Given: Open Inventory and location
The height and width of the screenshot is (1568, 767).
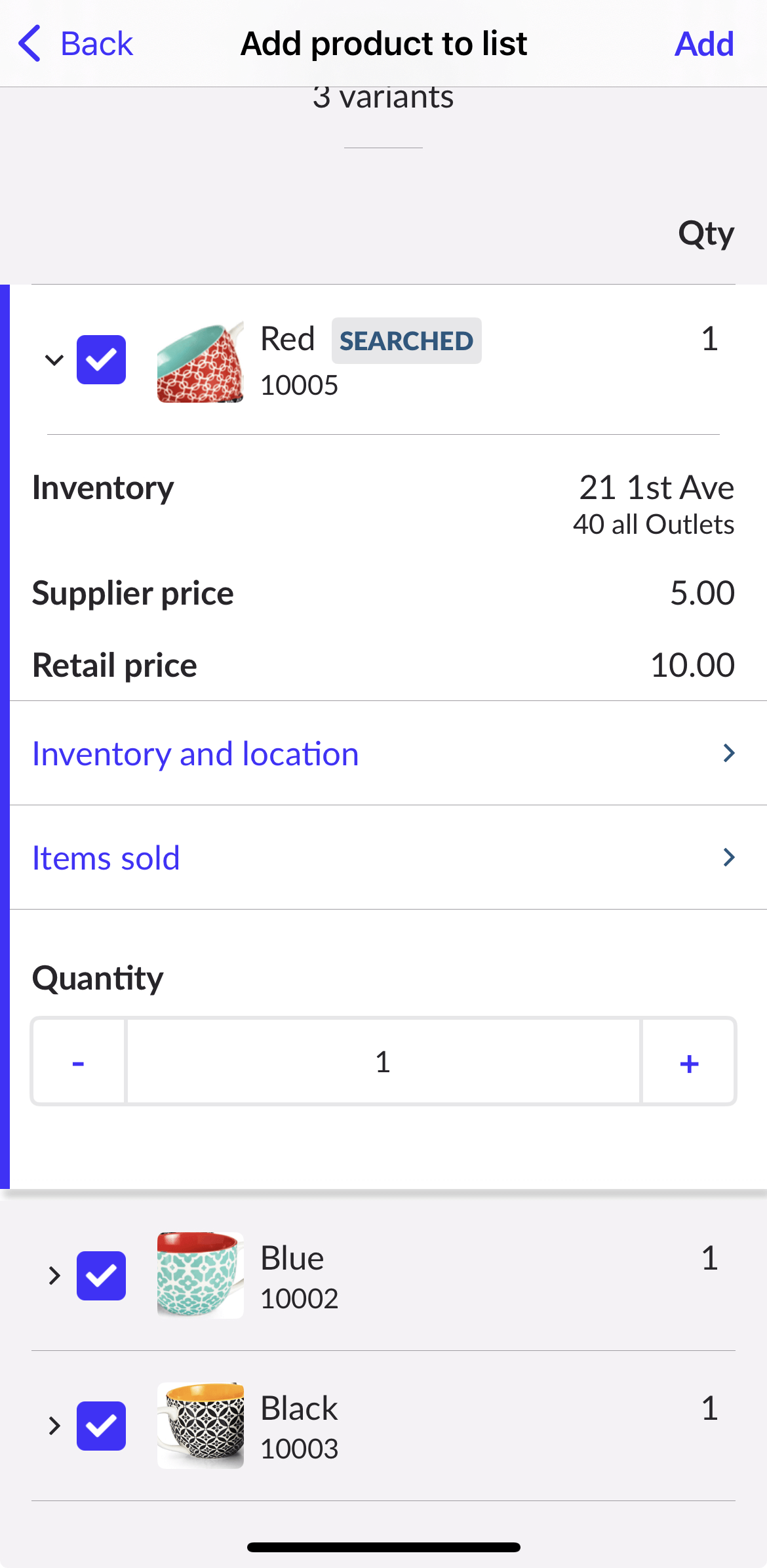Looking at the screenshot, I should (x=195, y=754).
